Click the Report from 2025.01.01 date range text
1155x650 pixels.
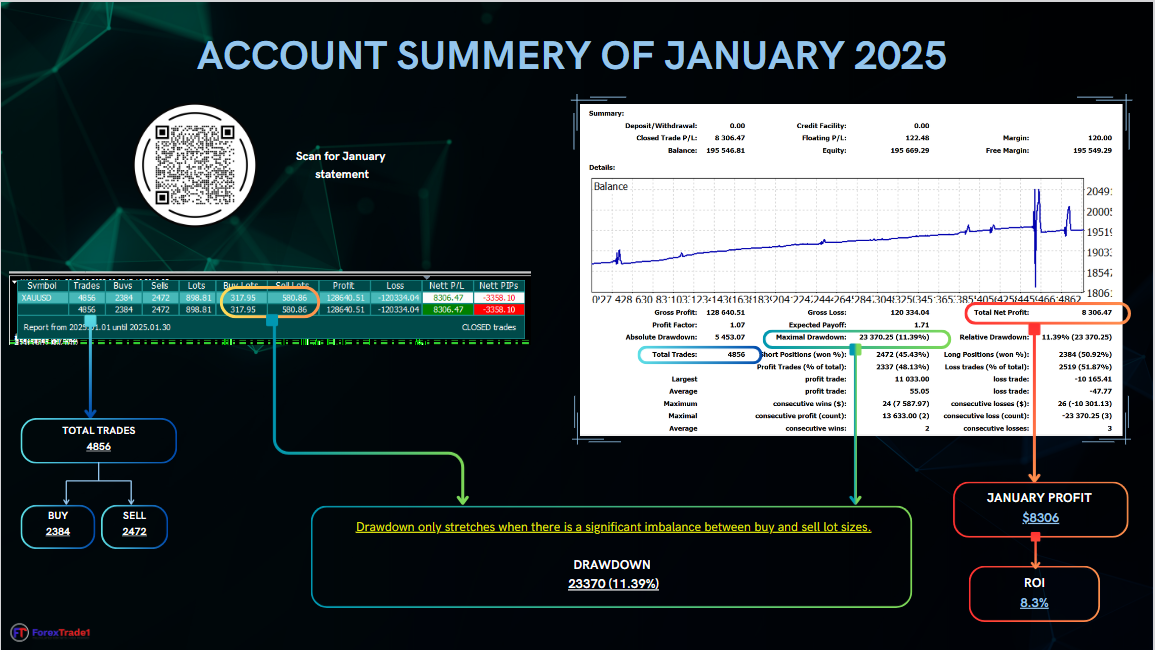click(x=96, y=327)
